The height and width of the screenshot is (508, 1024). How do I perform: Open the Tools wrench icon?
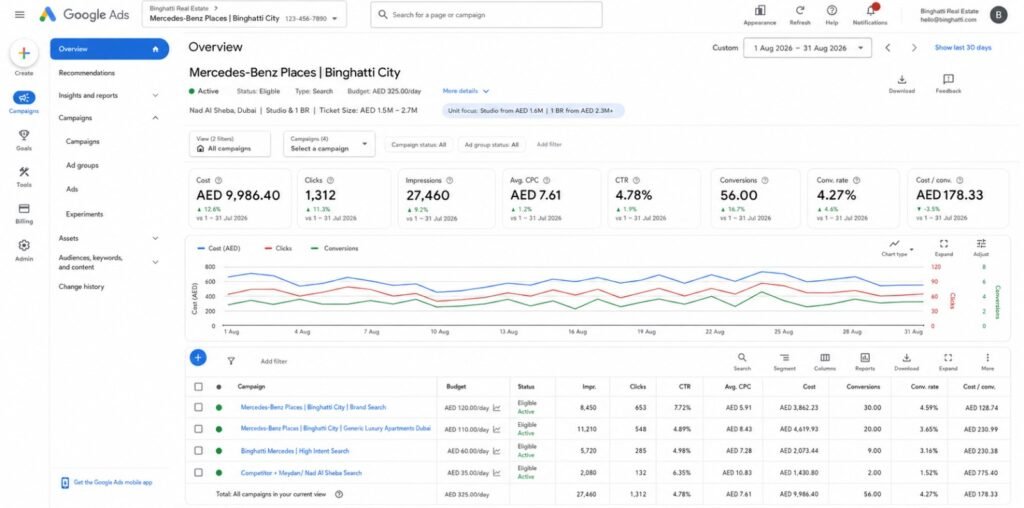(24, 172)
